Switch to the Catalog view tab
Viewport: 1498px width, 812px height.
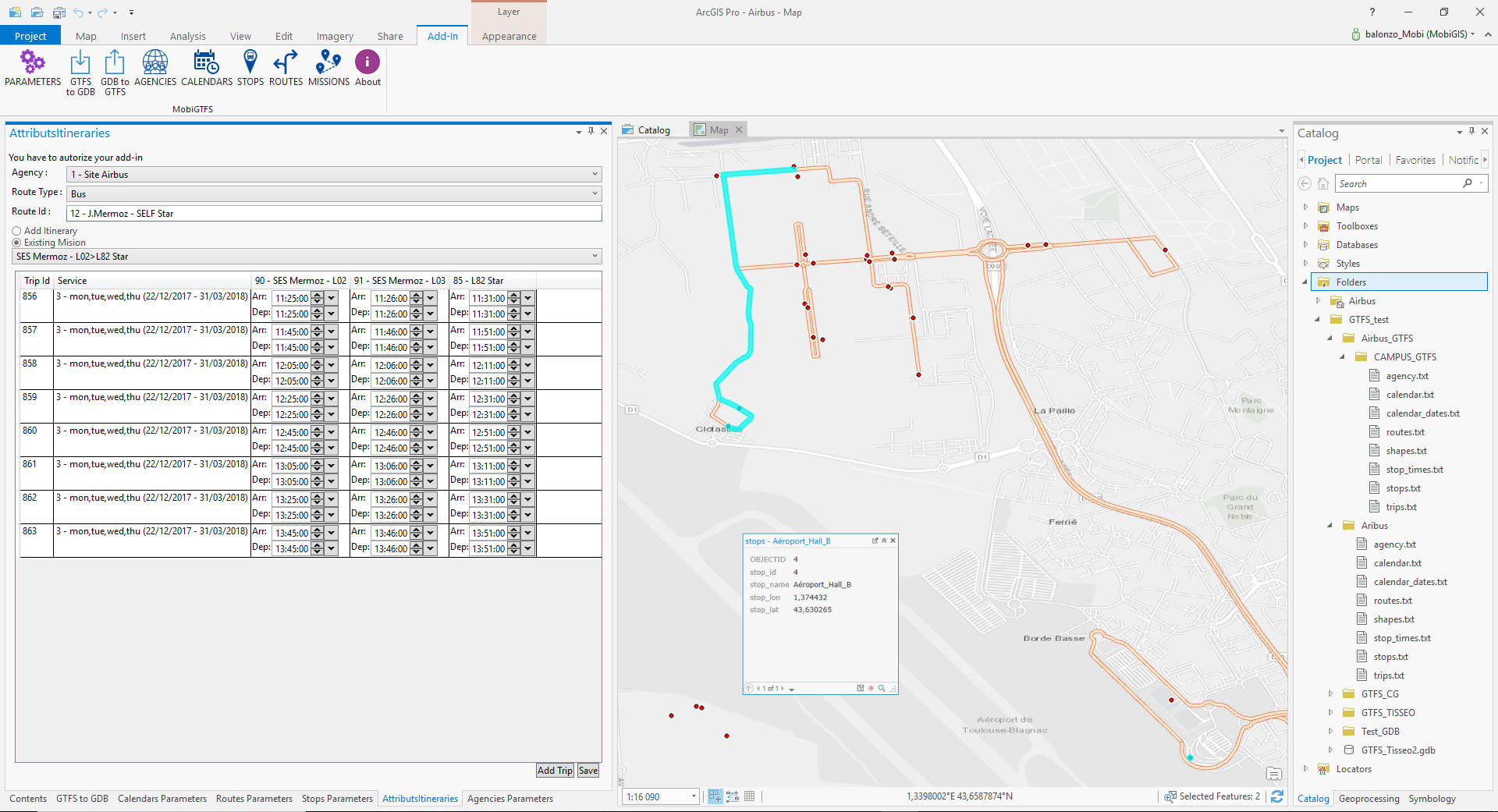click(647, 130)
